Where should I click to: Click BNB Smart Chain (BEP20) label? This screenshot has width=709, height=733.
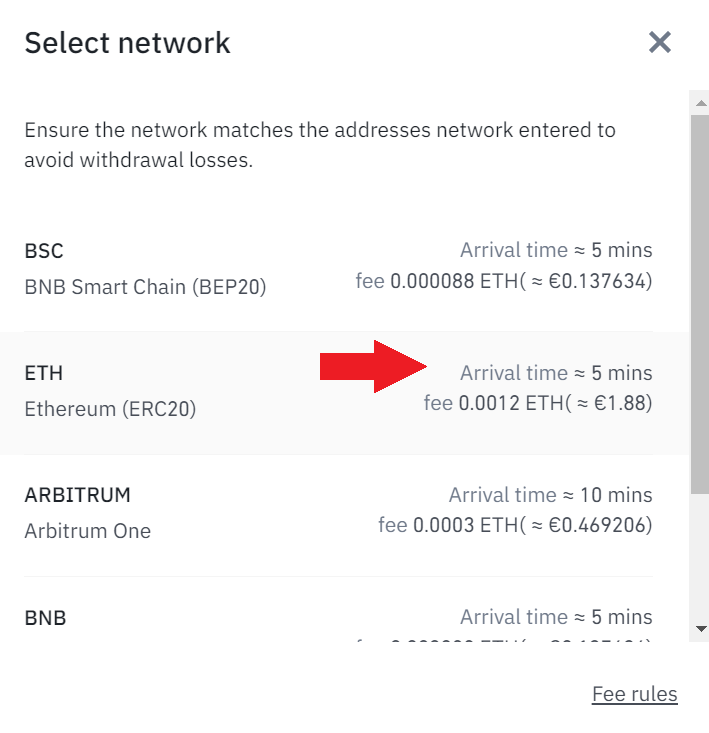[x=145, y=287]
